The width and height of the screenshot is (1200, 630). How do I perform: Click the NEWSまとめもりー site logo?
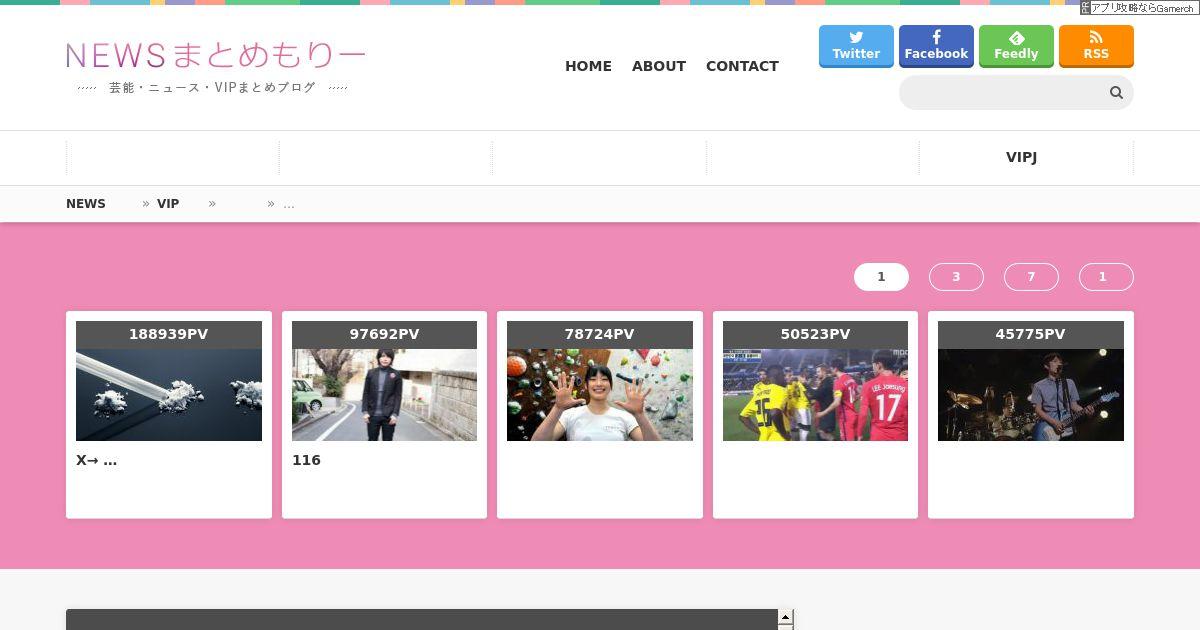coord(216,55)
